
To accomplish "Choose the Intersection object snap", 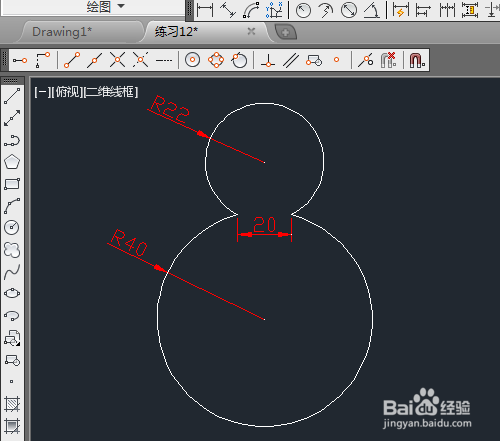I will point(117,60).
